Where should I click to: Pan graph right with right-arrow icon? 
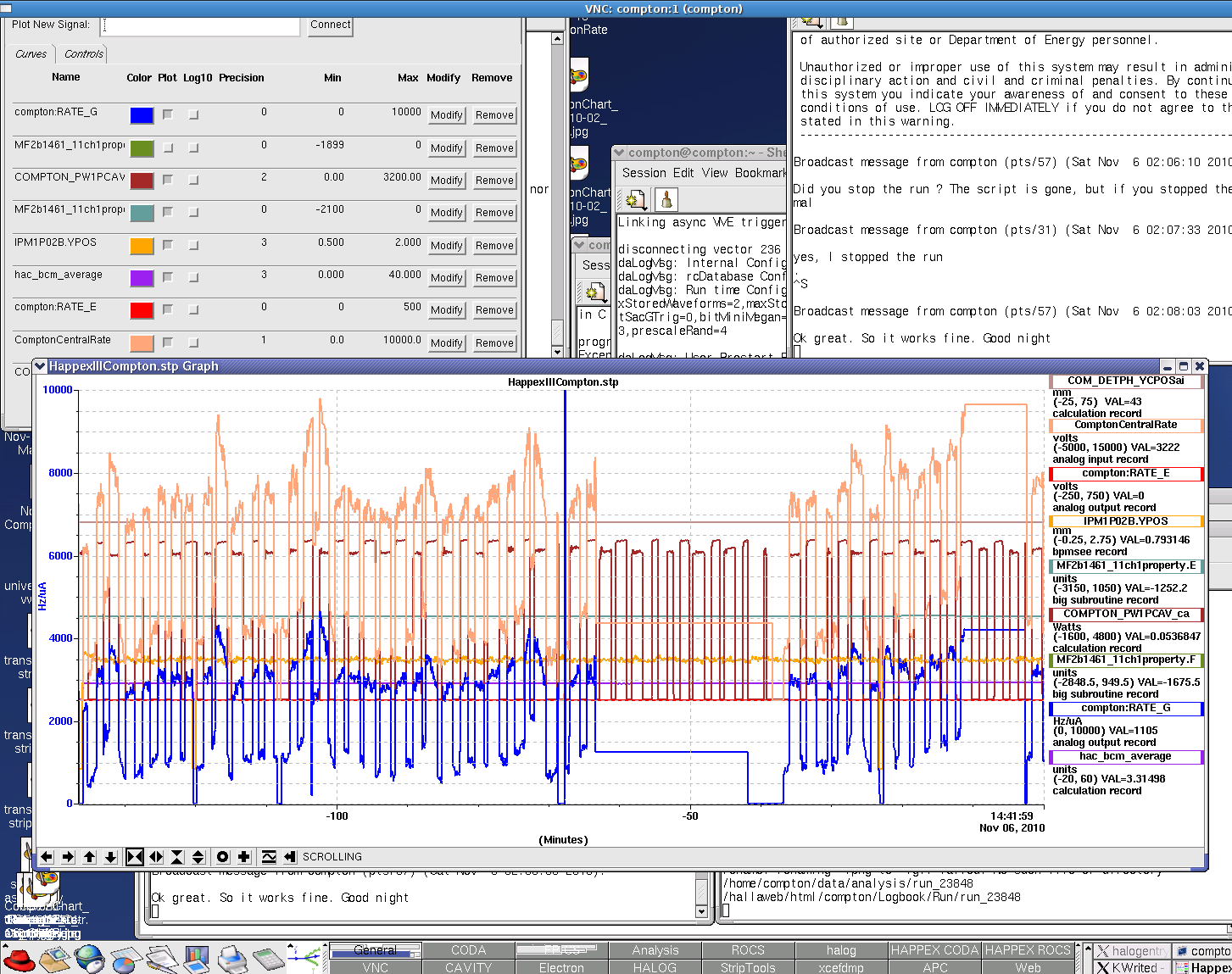[69, 857]
